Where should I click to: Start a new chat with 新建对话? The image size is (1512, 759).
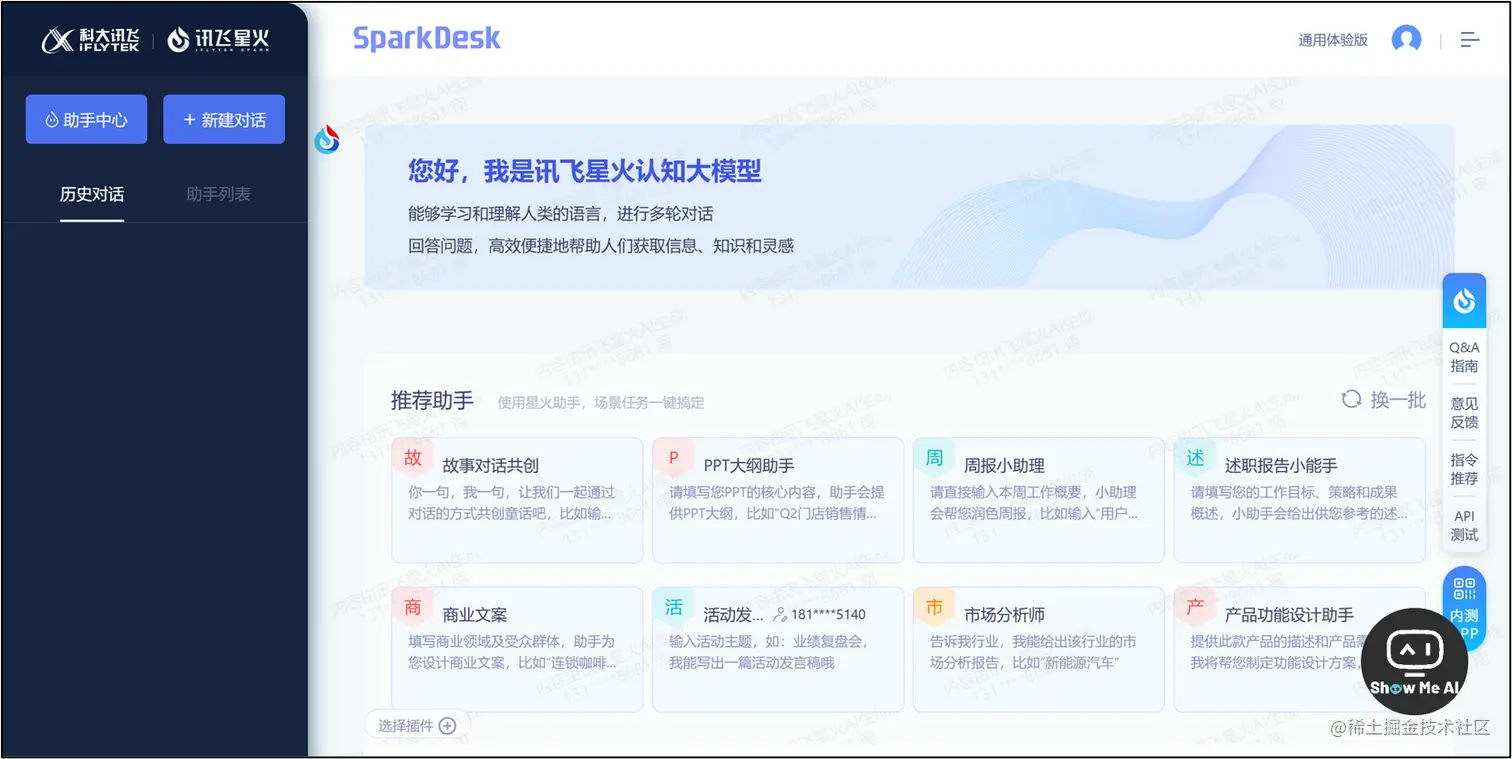click(224, 119)
